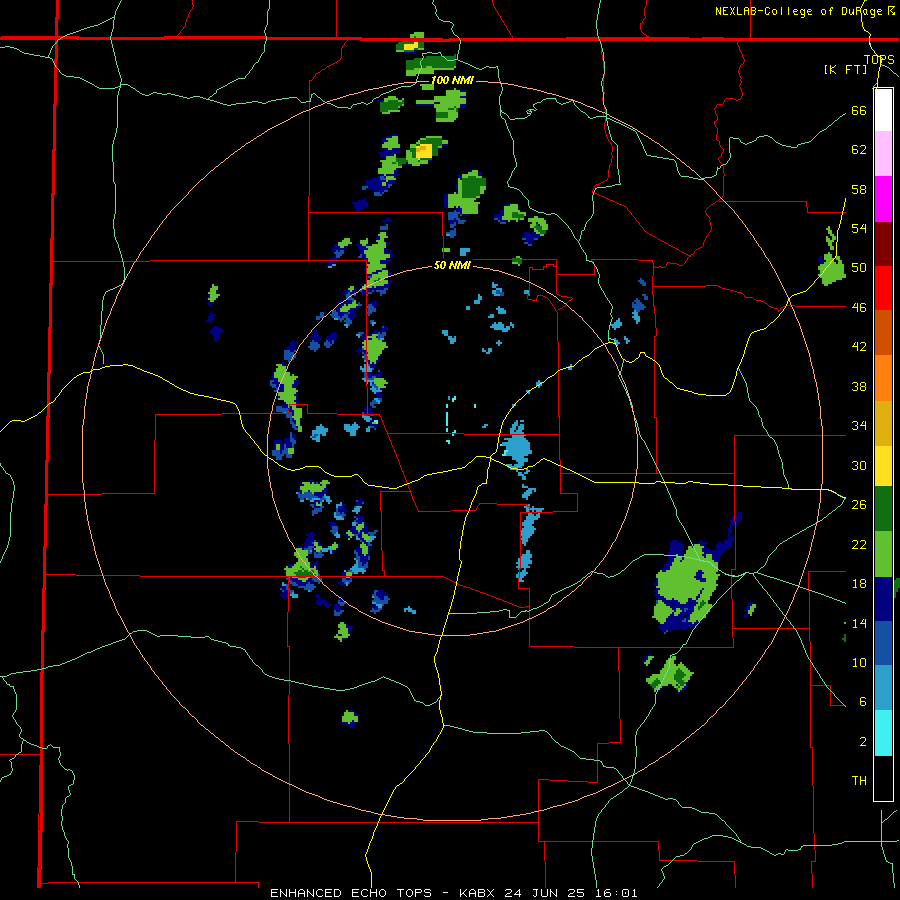Click the legend value 66
The image size is (900, 900).
[x=859, y=110]
